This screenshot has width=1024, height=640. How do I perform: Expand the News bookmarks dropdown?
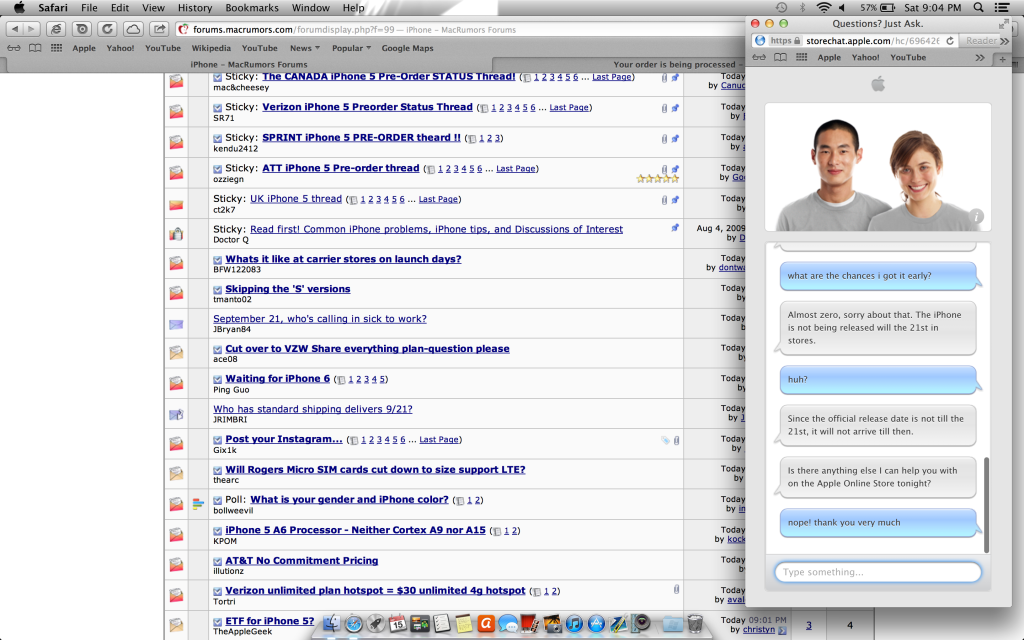(305, 48)
